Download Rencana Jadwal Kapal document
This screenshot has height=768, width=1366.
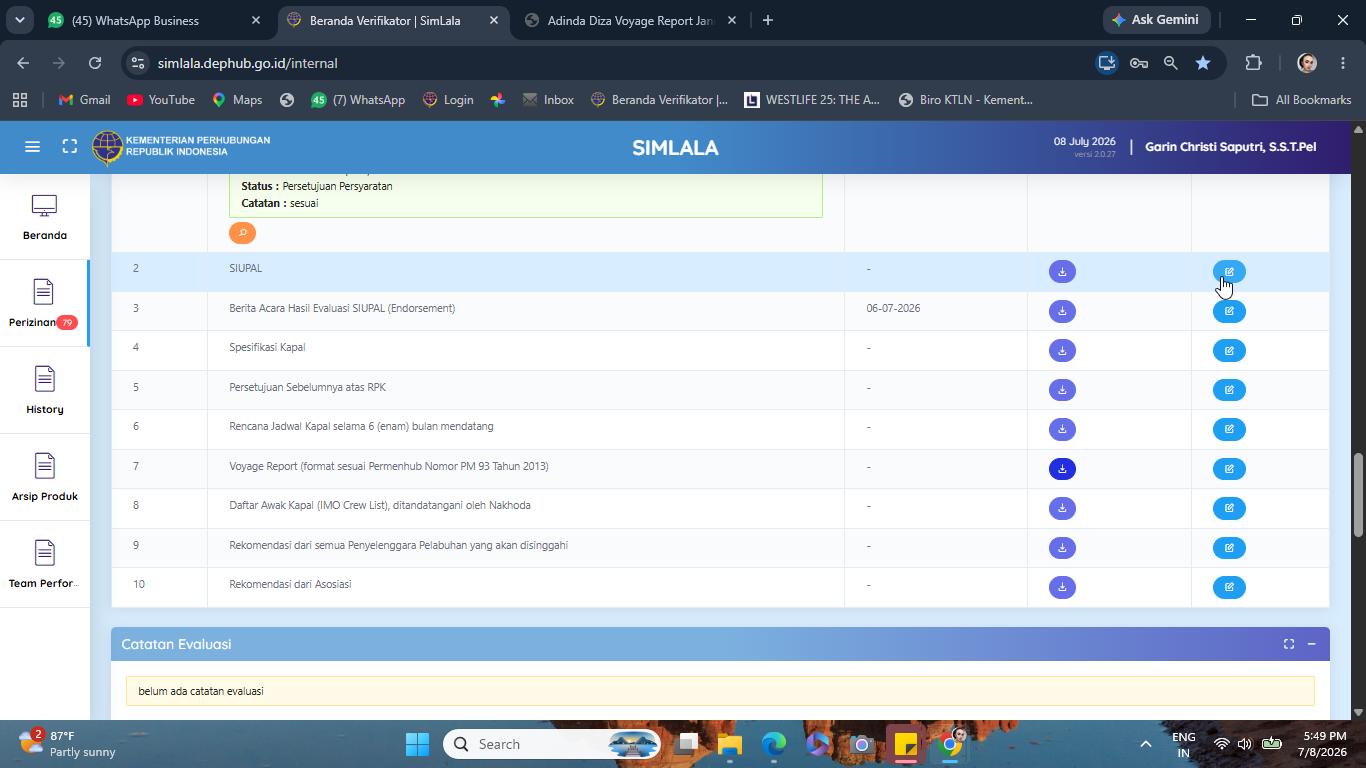[1062, 429]
